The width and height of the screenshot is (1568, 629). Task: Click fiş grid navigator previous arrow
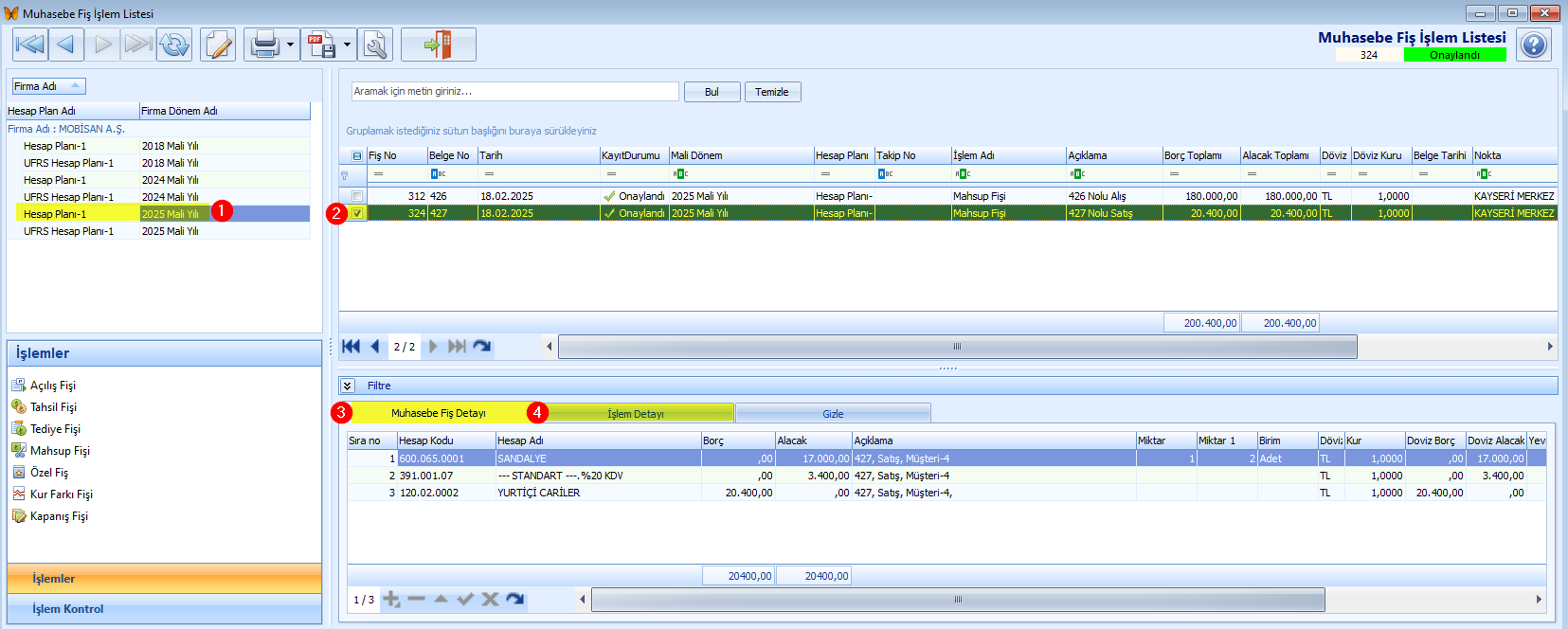point(375,347)
